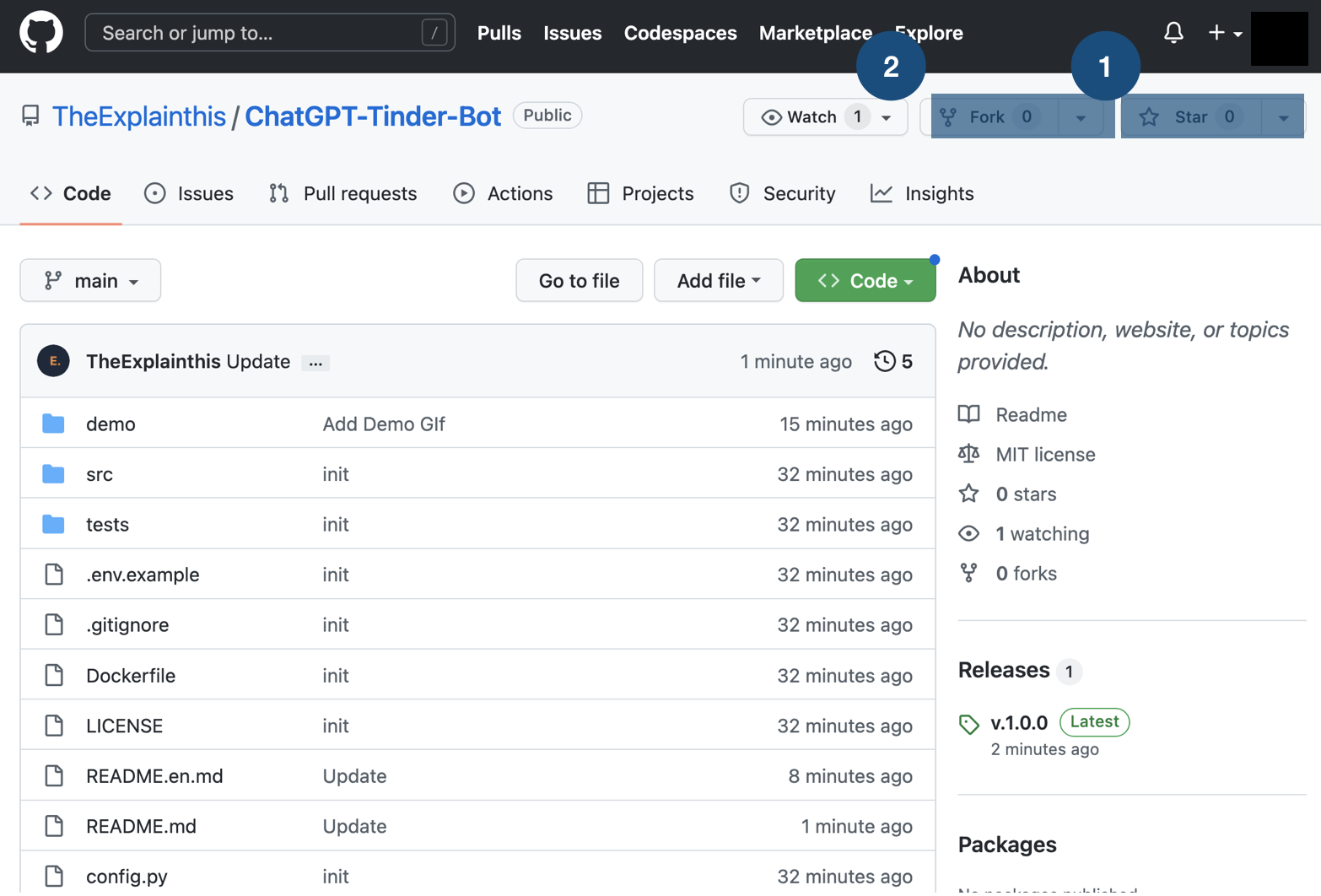The image size is (1321, 896).
Task: Click the repository book icon beside TheExplainthis
Action: [30, 116]
